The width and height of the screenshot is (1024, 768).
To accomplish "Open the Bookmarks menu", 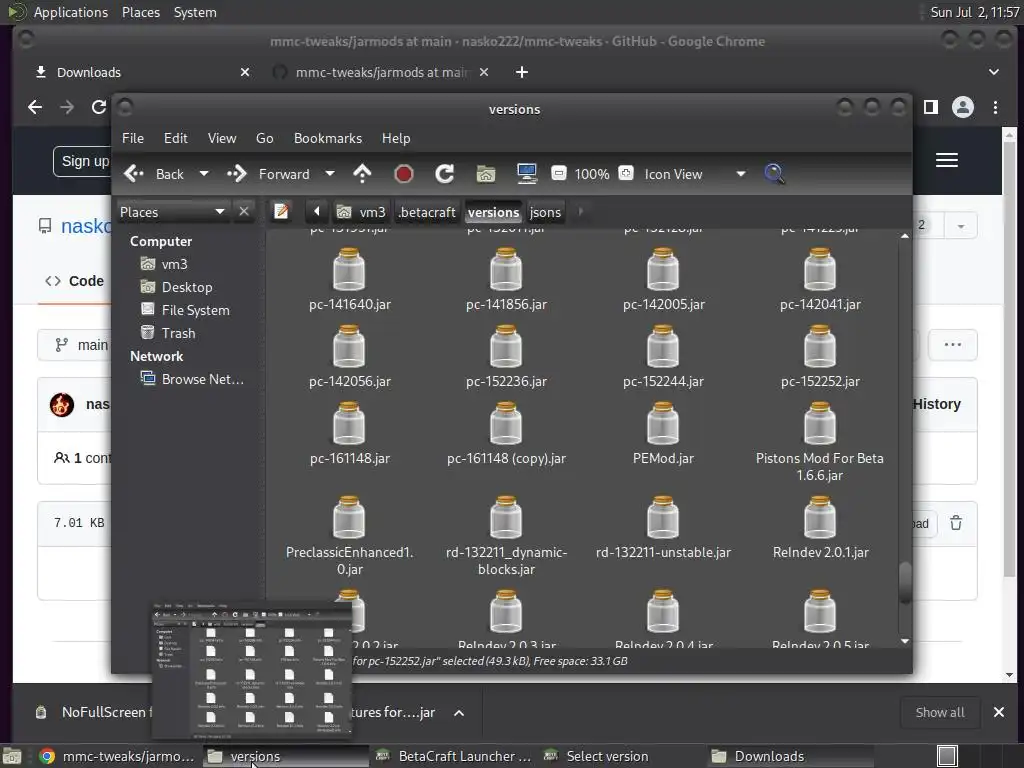I will pos(327,138).
